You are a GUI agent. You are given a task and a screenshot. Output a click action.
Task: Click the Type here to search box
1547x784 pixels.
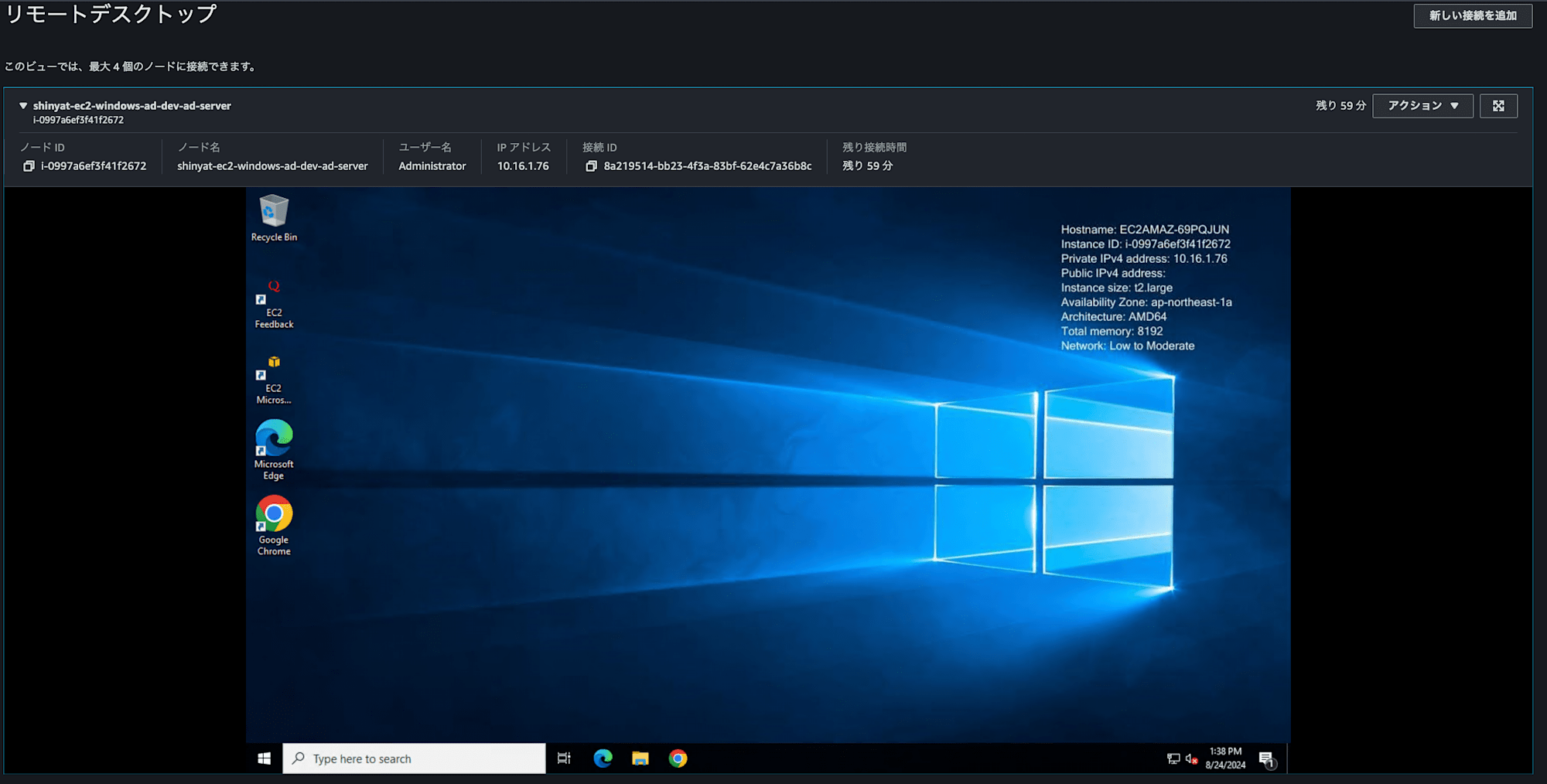point(414,758)
